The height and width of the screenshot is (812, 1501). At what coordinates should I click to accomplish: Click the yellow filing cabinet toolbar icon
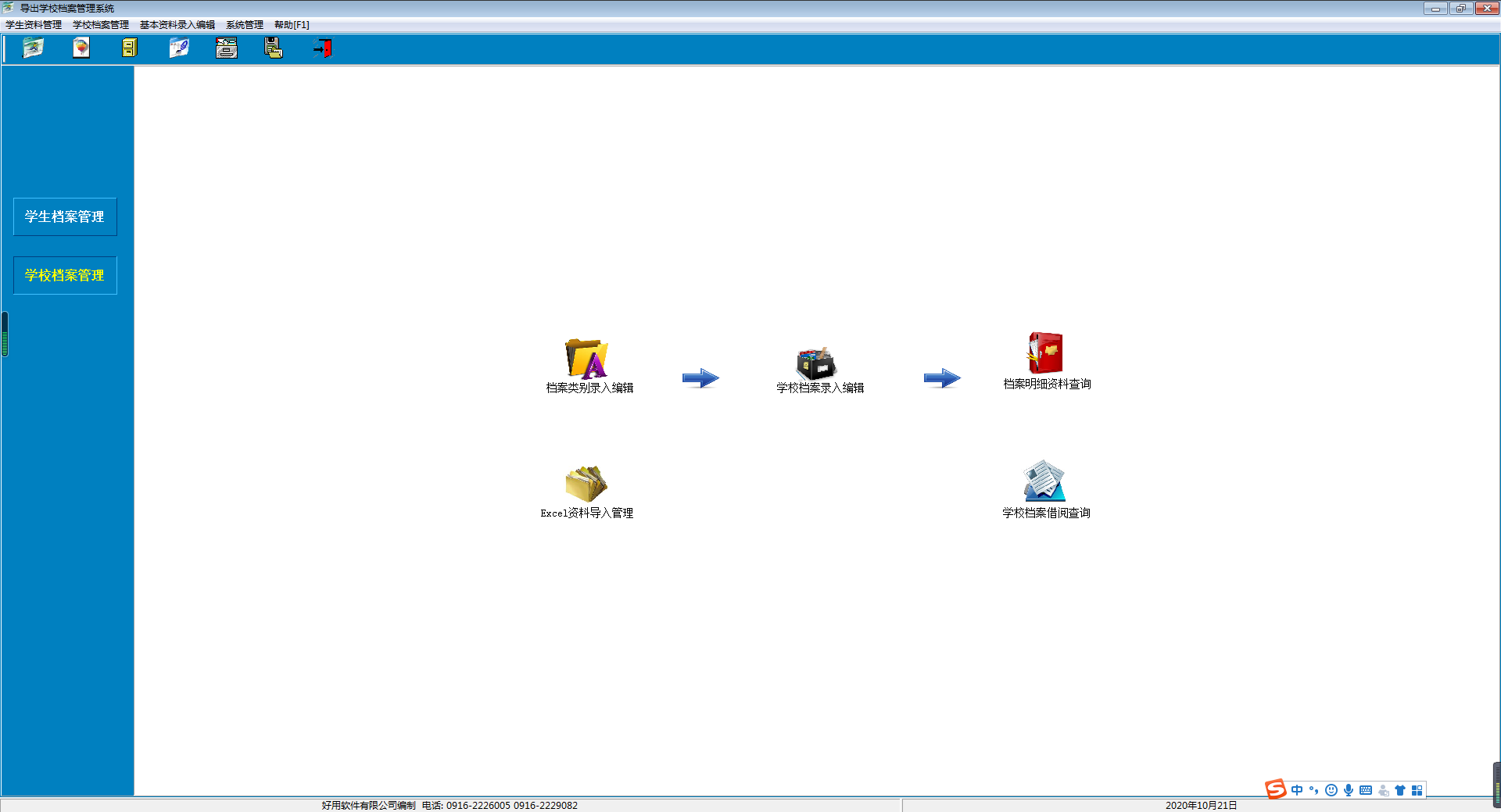tap(130, 48)
